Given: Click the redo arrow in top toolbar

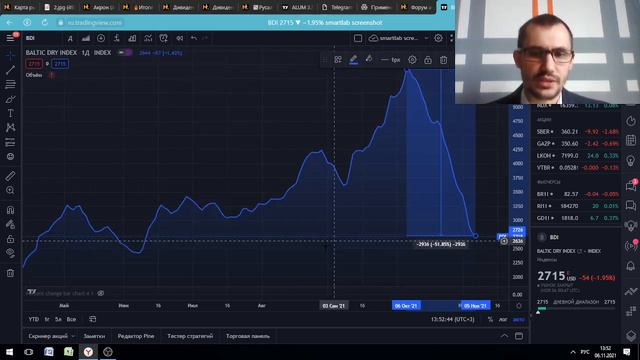Looking at the screenshot, I should [205, 38].
